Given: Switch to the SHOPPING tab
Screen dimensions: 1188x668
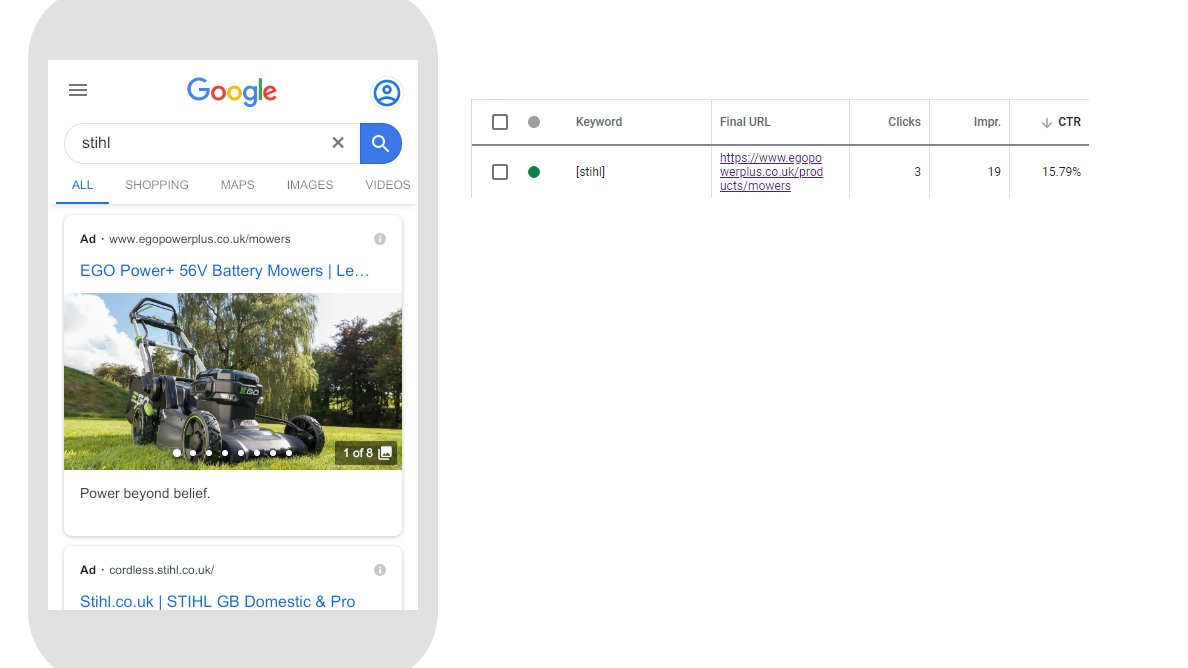Looking at the screenshot, I should coord(157,185).
